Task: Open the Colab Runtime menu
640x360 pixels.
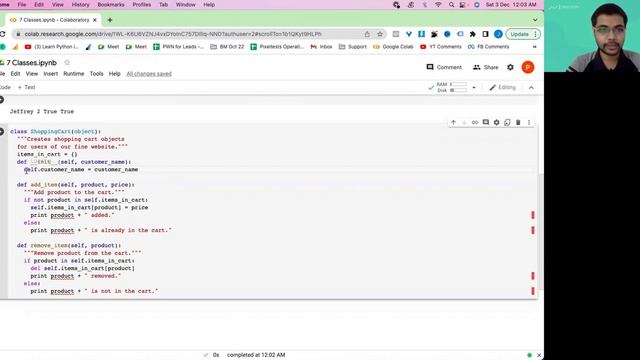Action: tap(73, 74)
